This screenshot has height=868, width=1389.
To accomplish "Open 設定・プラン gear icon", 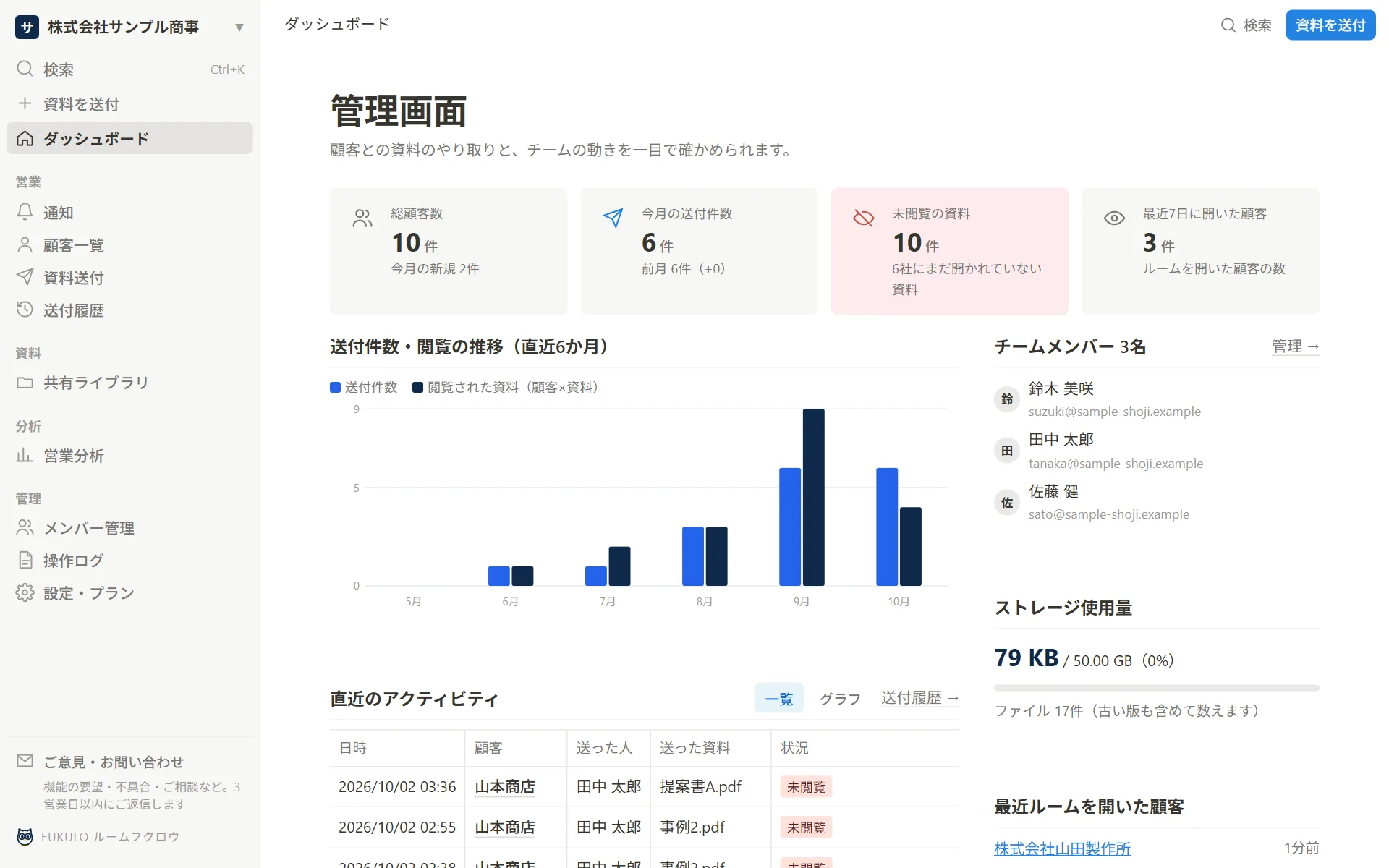I will click(25, 592).
